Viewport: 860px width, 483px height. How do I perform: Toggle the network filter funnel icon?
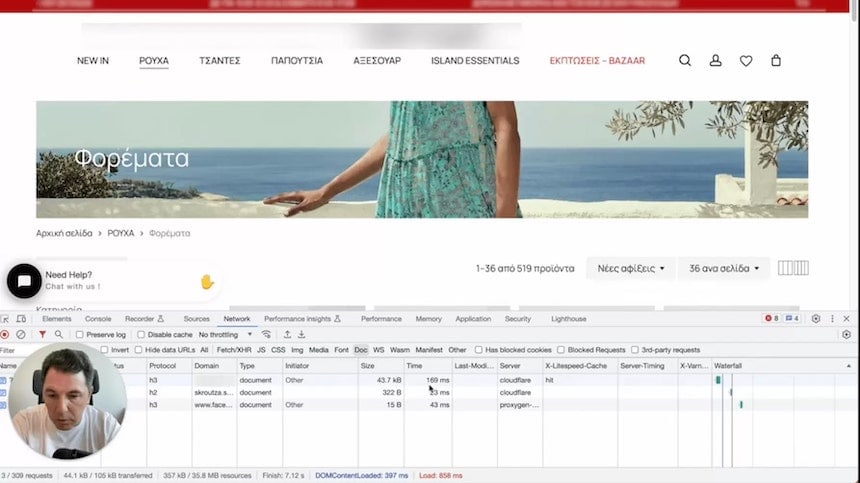42,334
